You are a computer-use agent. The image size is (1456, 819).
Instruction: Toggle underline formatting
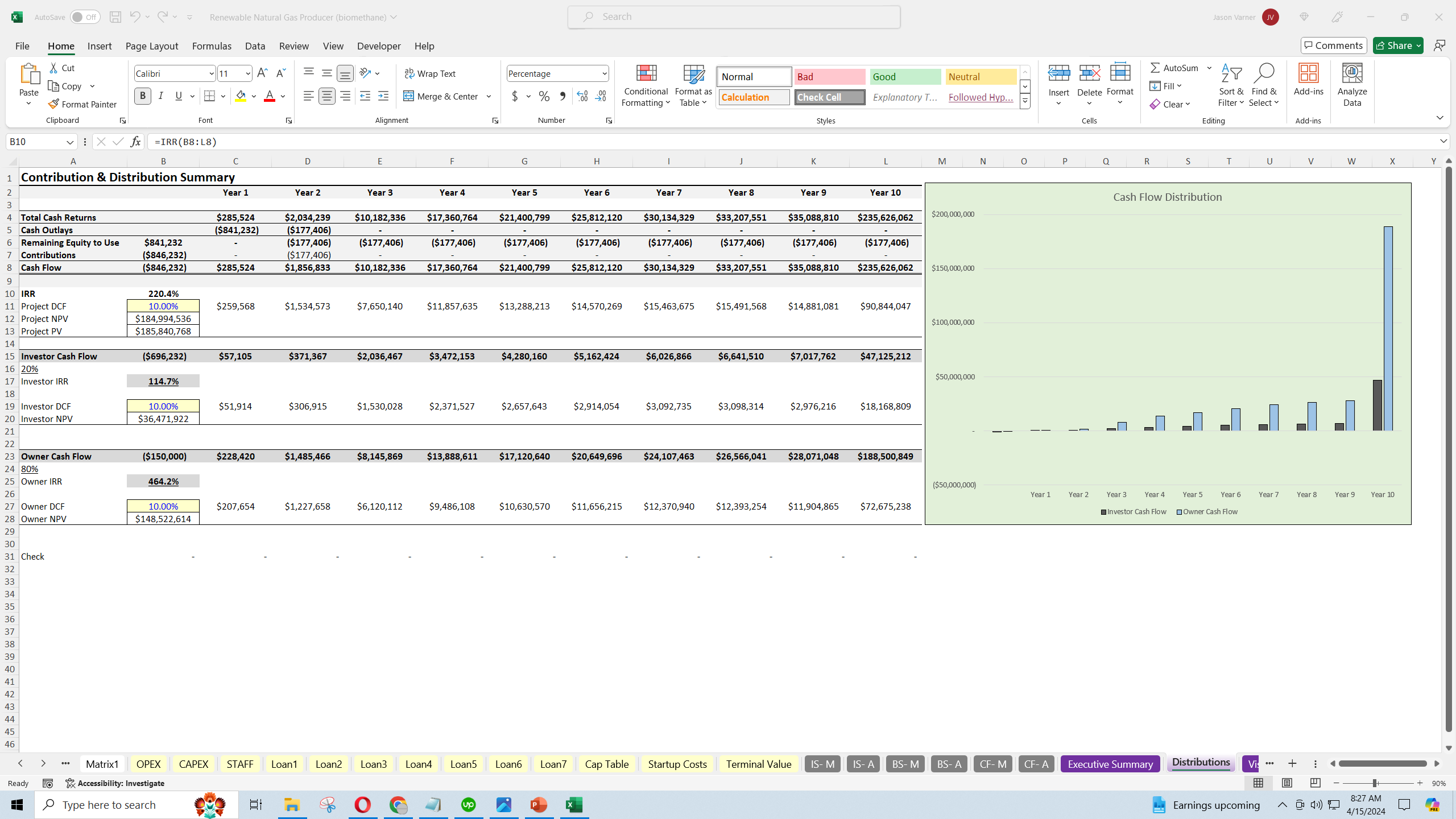tap(179, 96)
